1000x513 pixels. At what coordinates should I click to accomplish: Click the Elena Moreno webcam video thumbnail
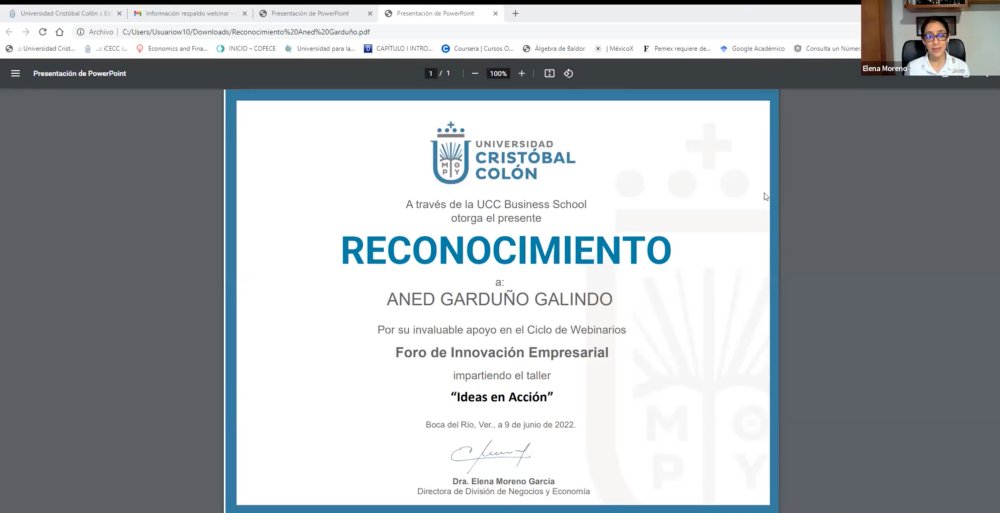[930, 38]
